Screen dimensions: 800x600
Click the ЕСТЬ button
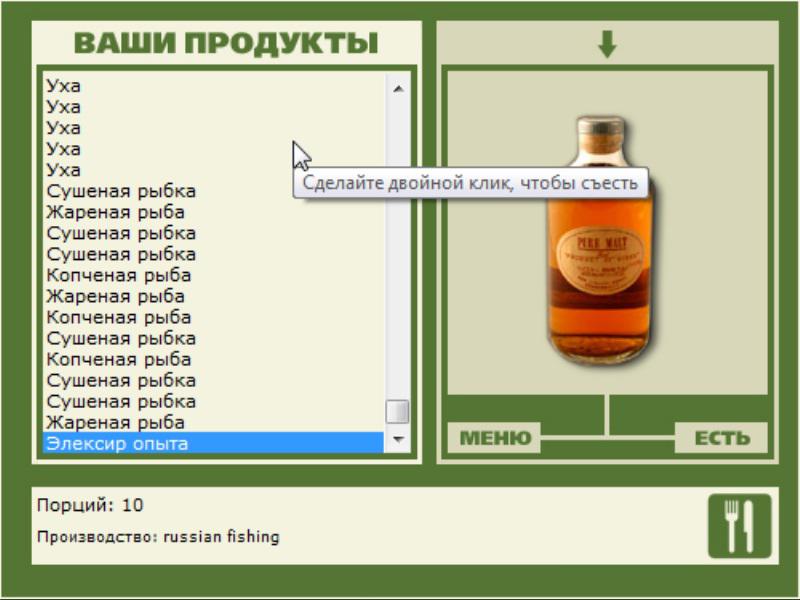point(721,438)
